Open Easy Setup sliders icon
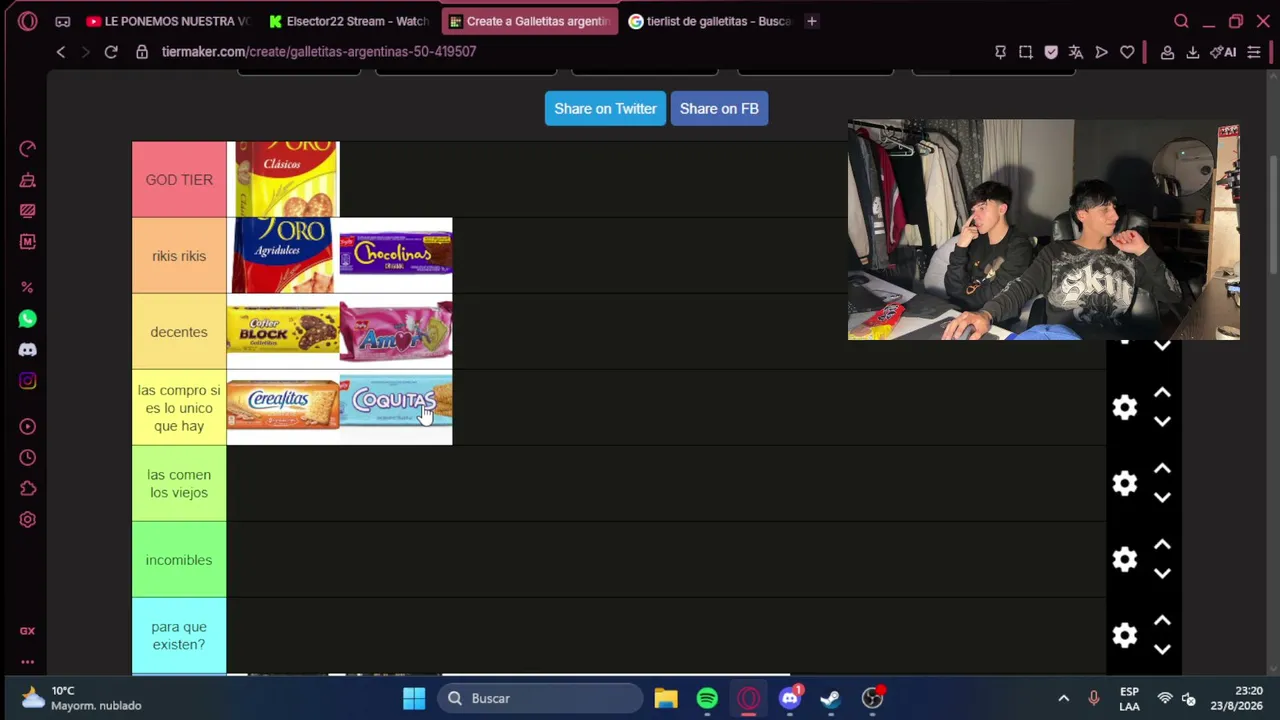 click(1254, 52)
